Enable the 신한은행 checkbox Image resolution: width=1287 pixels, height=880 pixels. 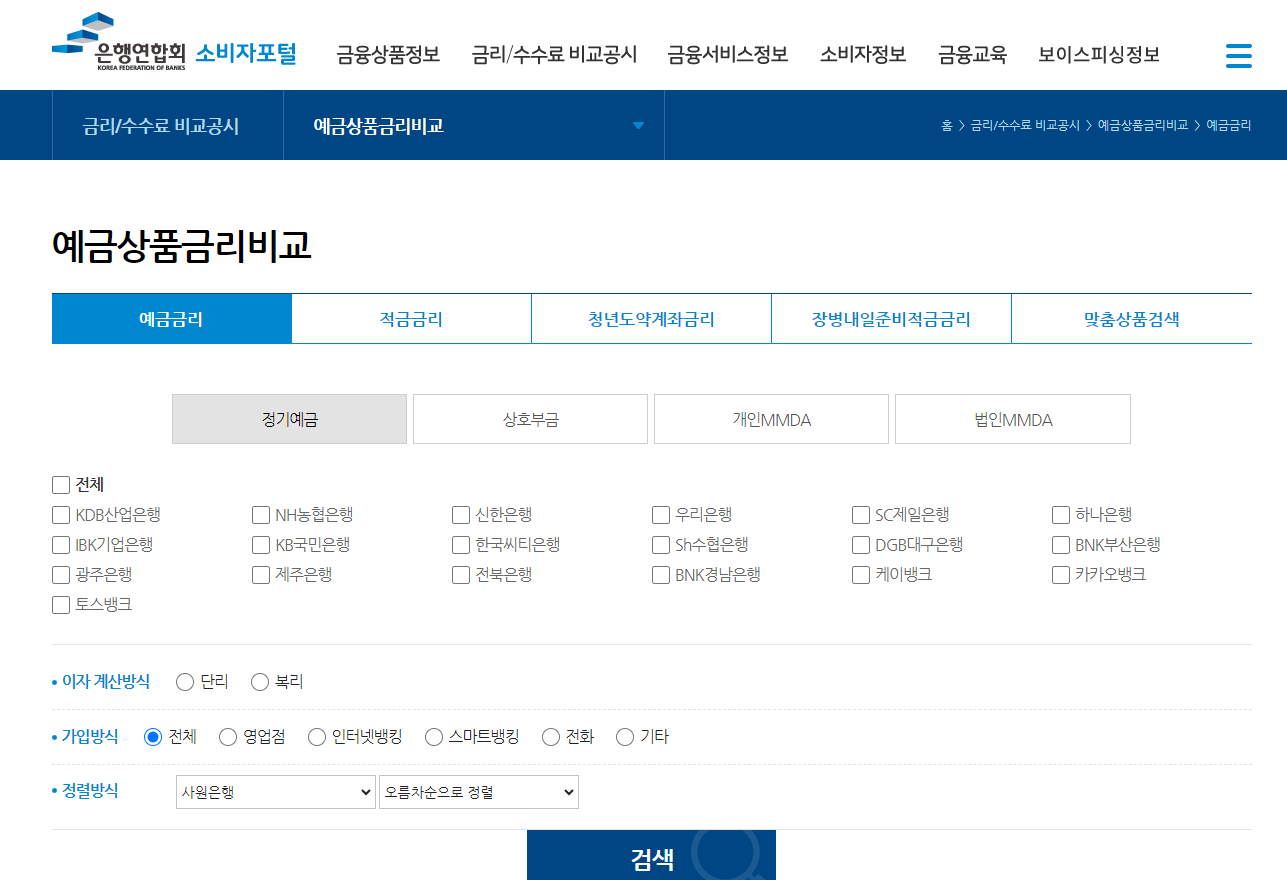(460, 514)
